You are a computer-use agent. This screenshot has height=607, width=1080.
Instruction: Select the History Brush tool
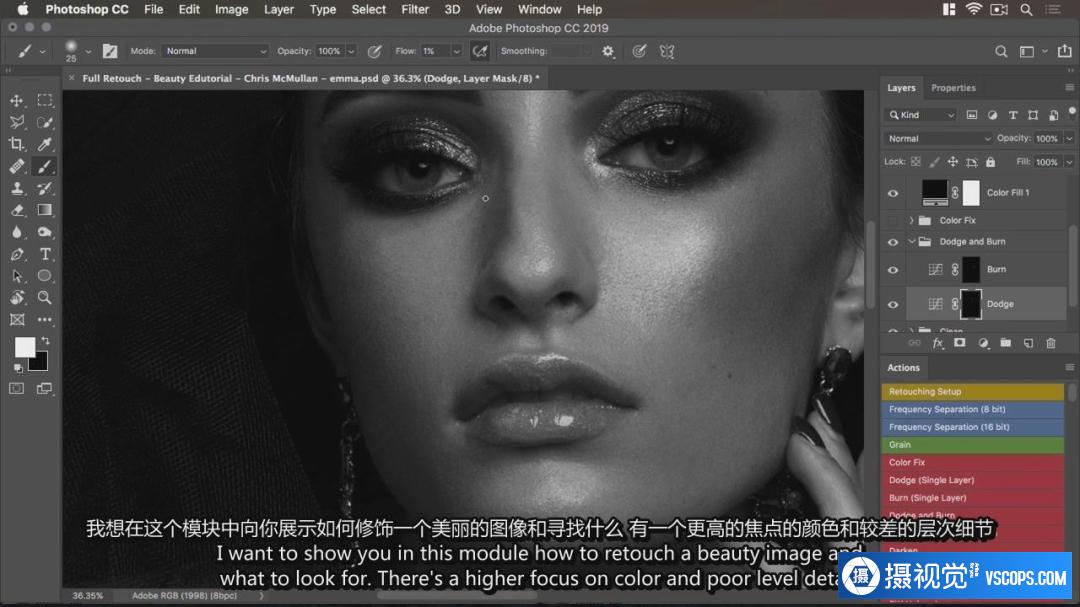pyautogui.click(x=45, y=188)
